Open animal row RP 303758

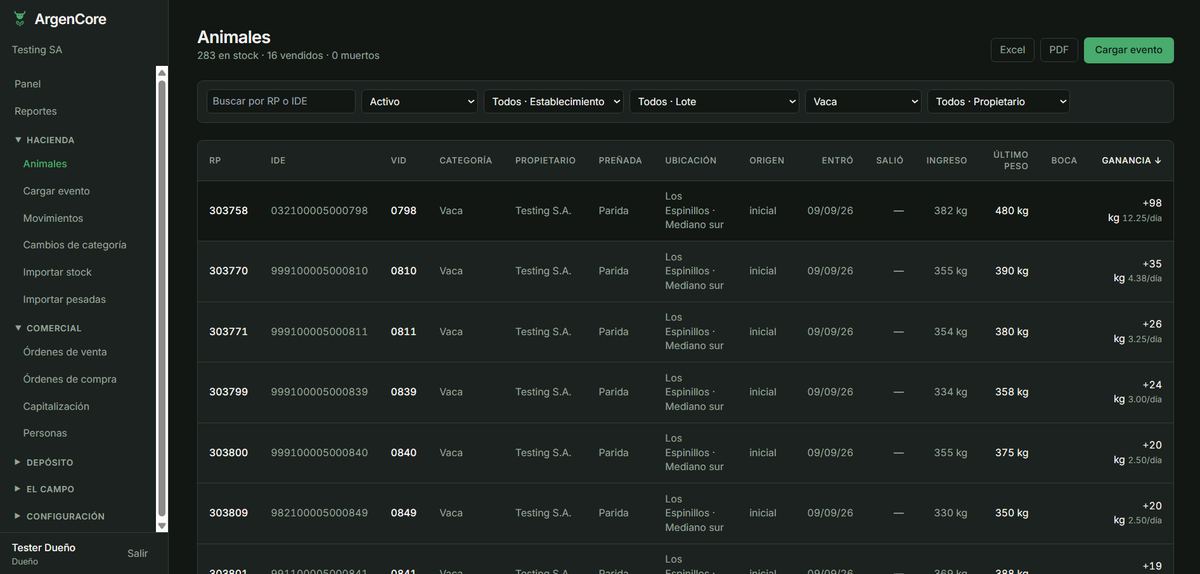click(x=685, y=211)
